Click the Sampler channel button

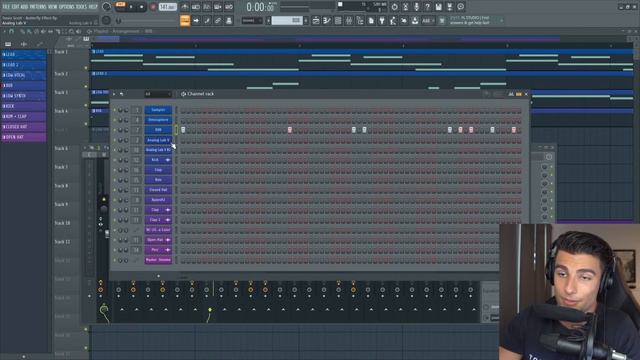tap(158, 110)
